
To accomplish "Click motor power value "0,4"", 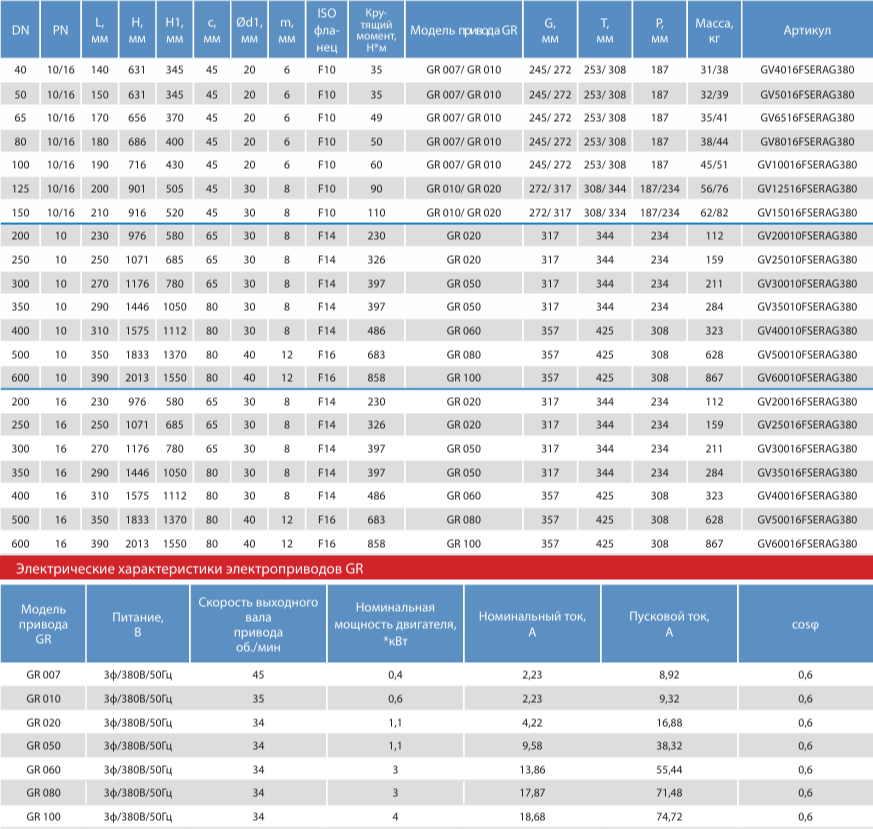I will point(395,675).
